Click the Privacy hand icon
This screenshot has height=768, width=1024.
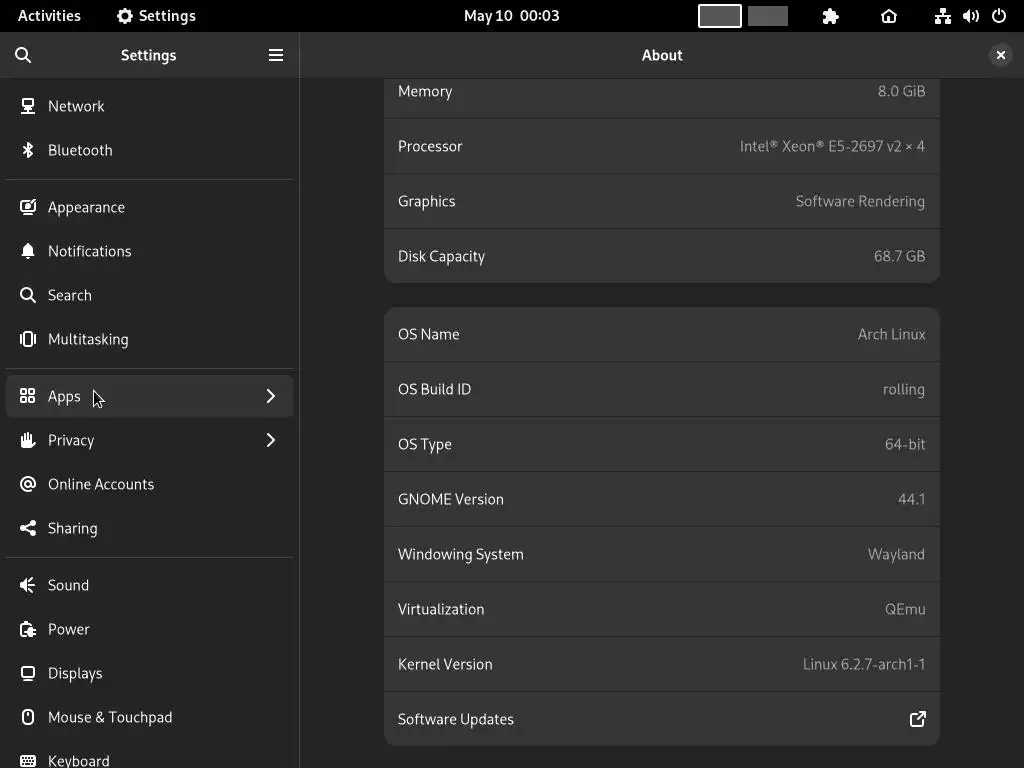point(27,440)
